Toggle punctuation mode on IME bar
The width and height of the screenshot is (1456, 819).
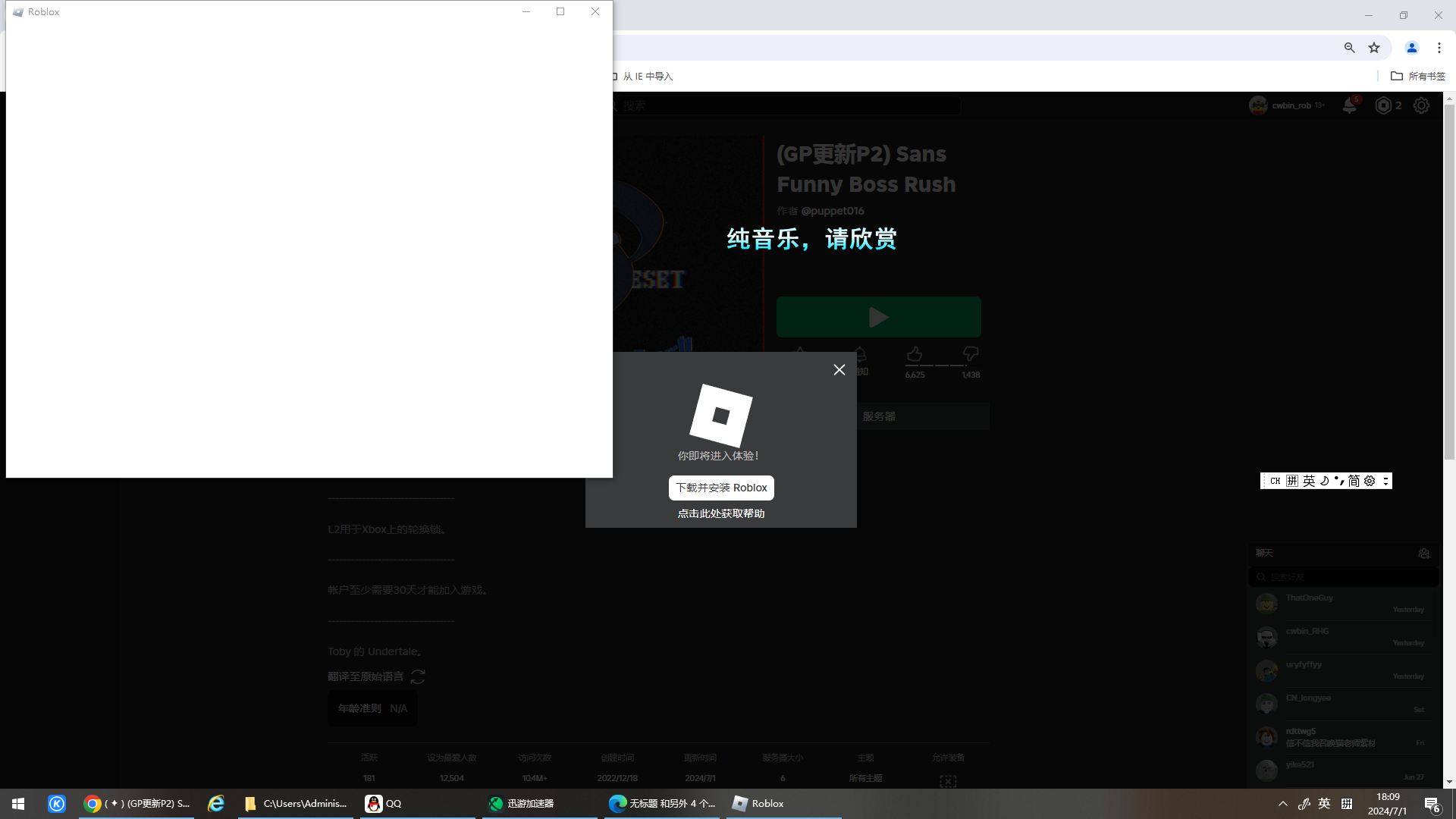[x=1339, y=481]
